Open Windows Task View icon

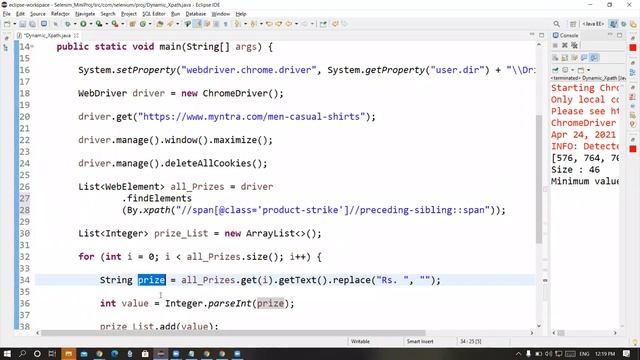[x=53, y=354]
